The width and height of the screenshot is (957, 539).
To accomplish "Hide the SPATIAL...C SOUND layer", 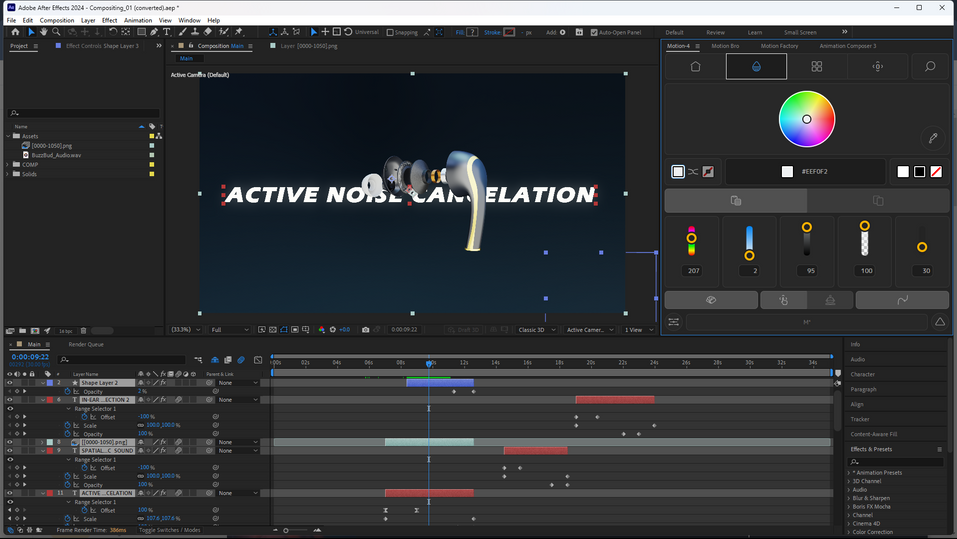I will pos(9,450).
